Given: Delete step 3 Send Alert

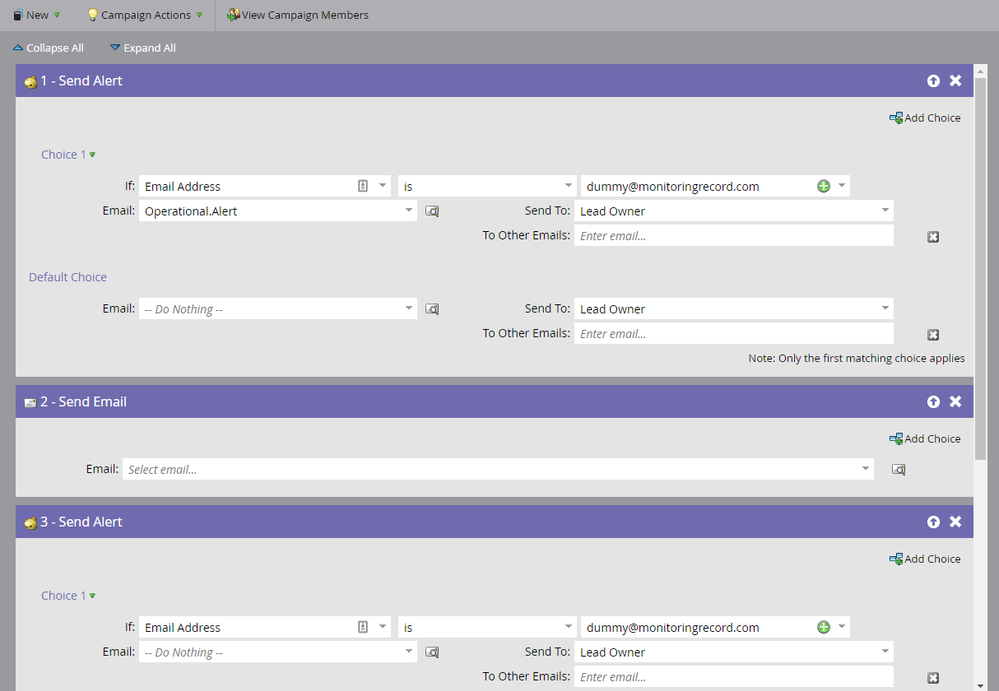Looking at the screenshot, I should pos(956,522).
